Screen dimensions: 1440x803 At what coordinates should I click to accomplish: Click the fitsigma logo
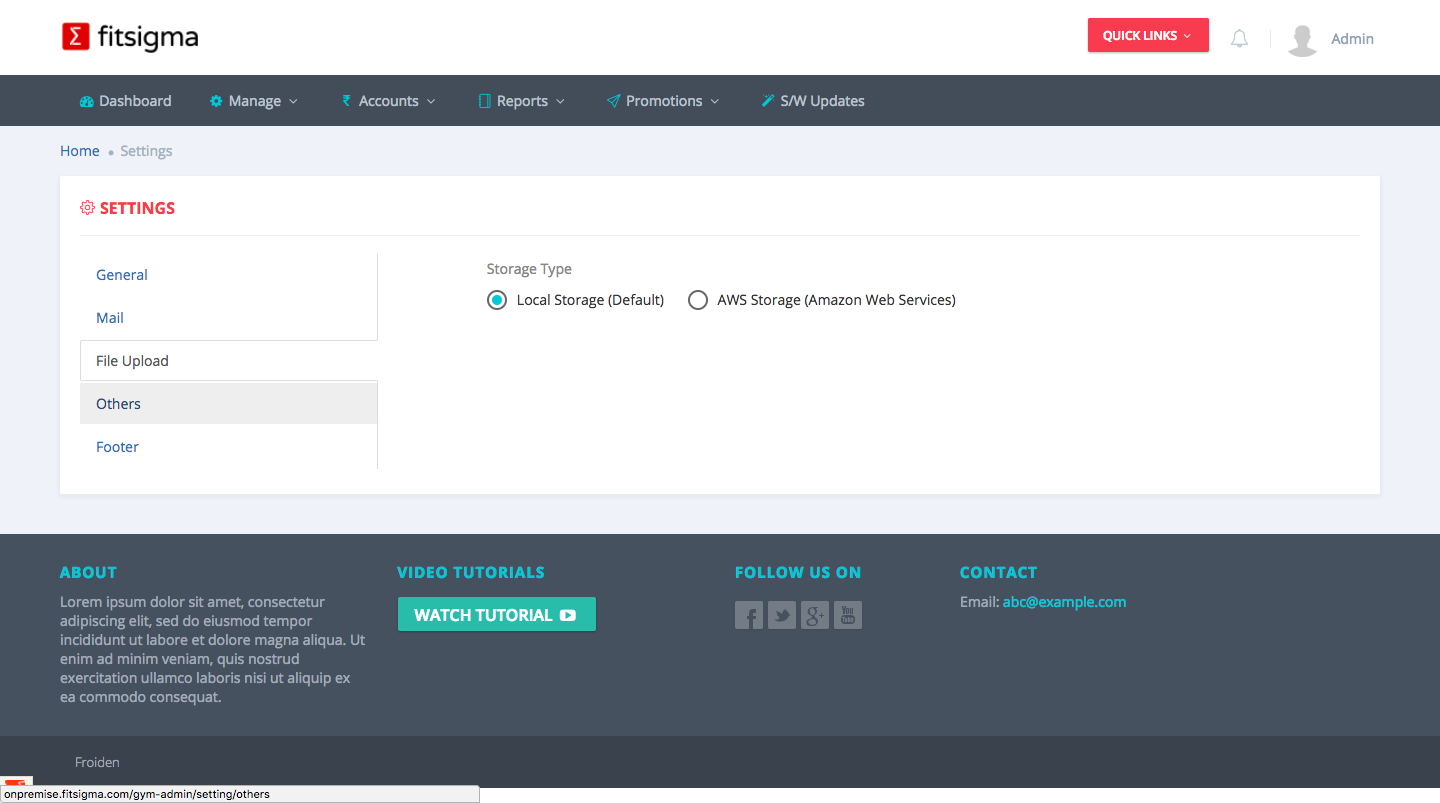tap(130, 37)
